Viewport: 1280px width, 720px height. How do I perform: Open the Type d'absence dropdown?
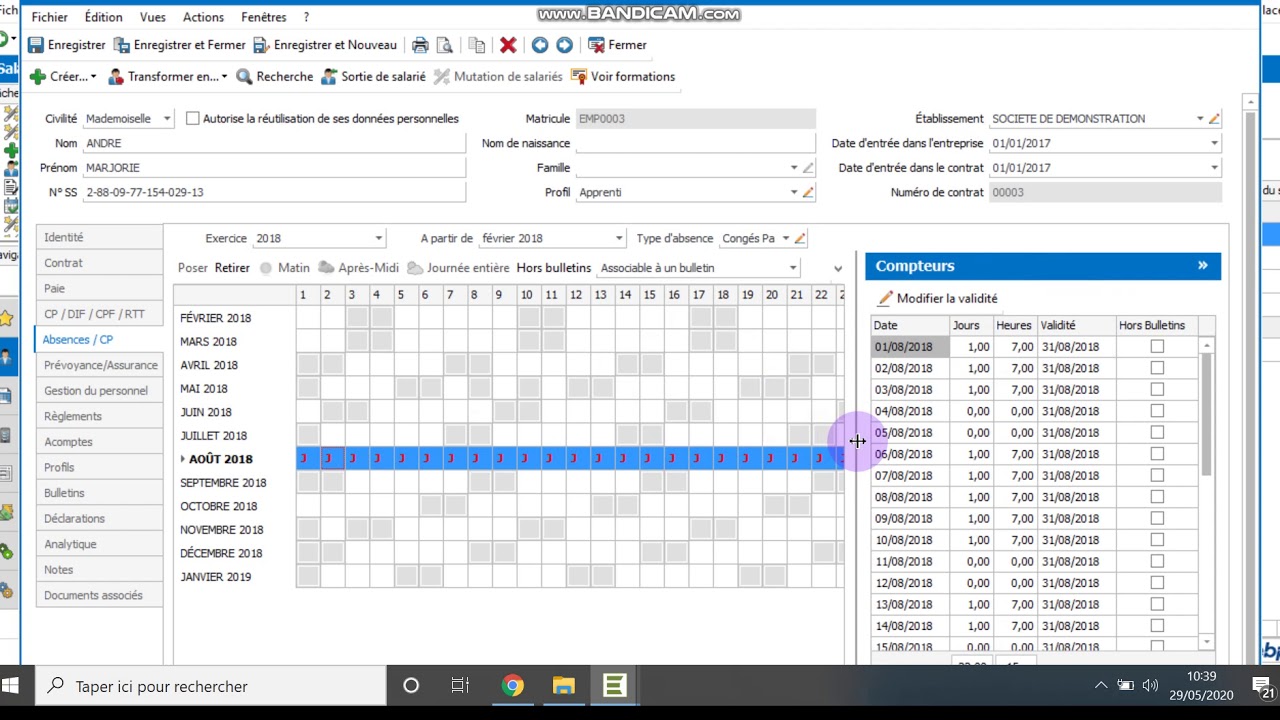(786, 238)
